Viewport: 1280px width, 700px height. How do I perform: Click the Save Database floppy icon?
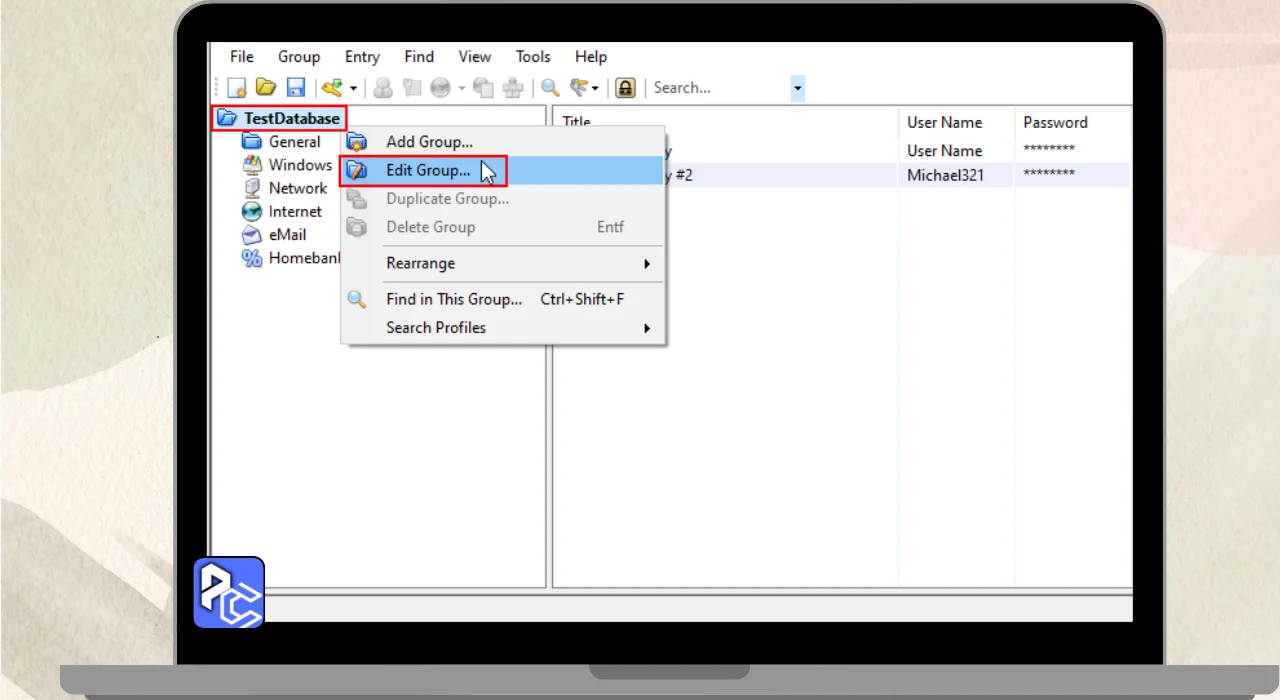point(296,88)
